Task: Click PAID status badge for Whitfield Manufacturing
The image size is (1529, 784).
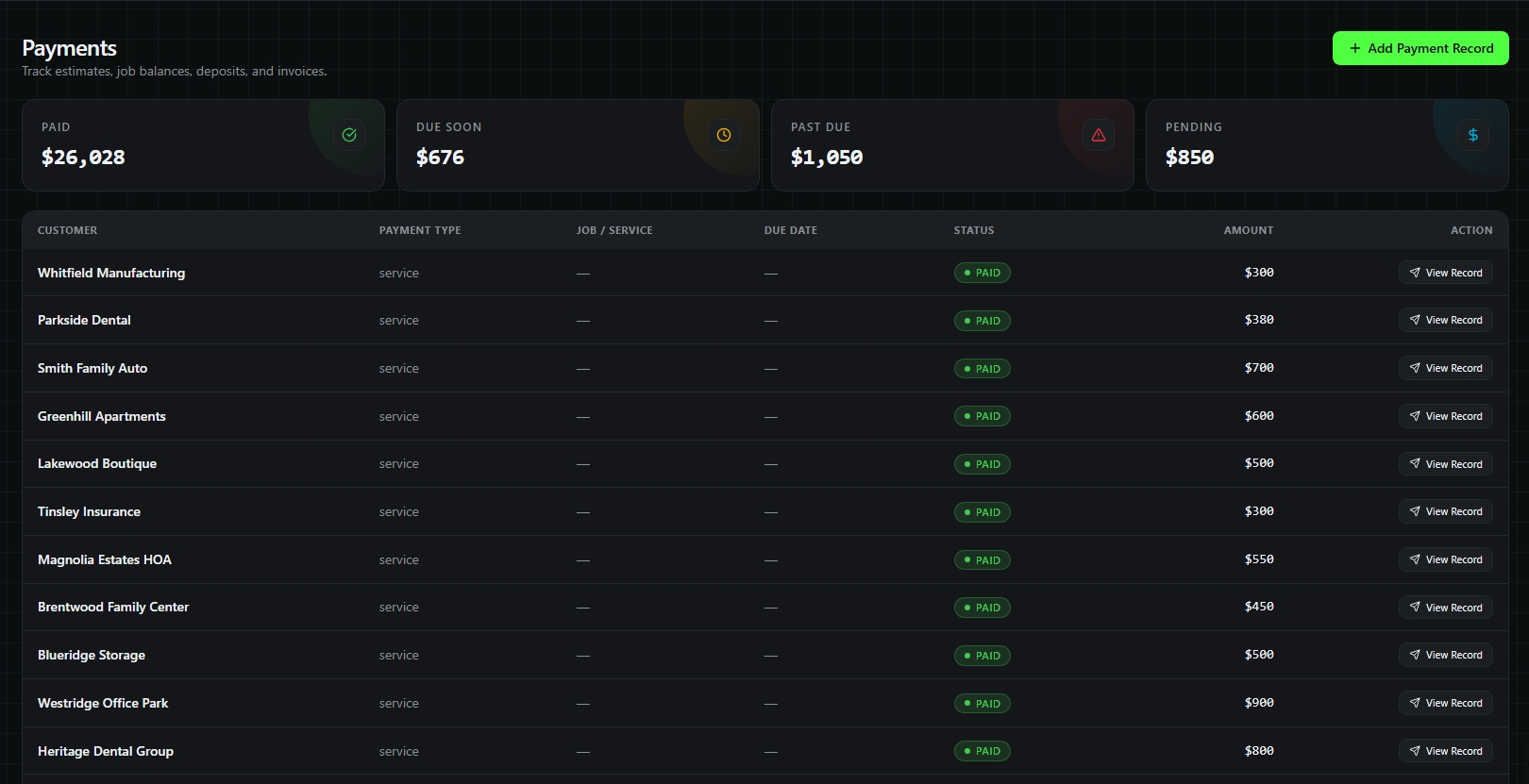Action: (982, 273)
